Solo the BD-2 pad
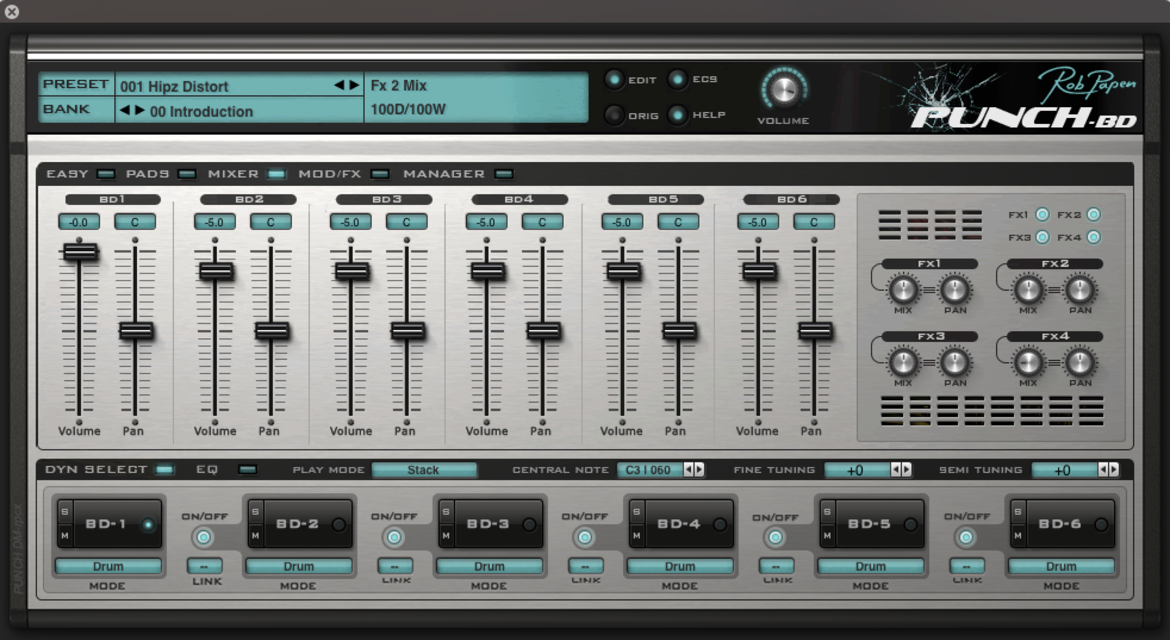1170x640 pixels. (x=256, y=512)
